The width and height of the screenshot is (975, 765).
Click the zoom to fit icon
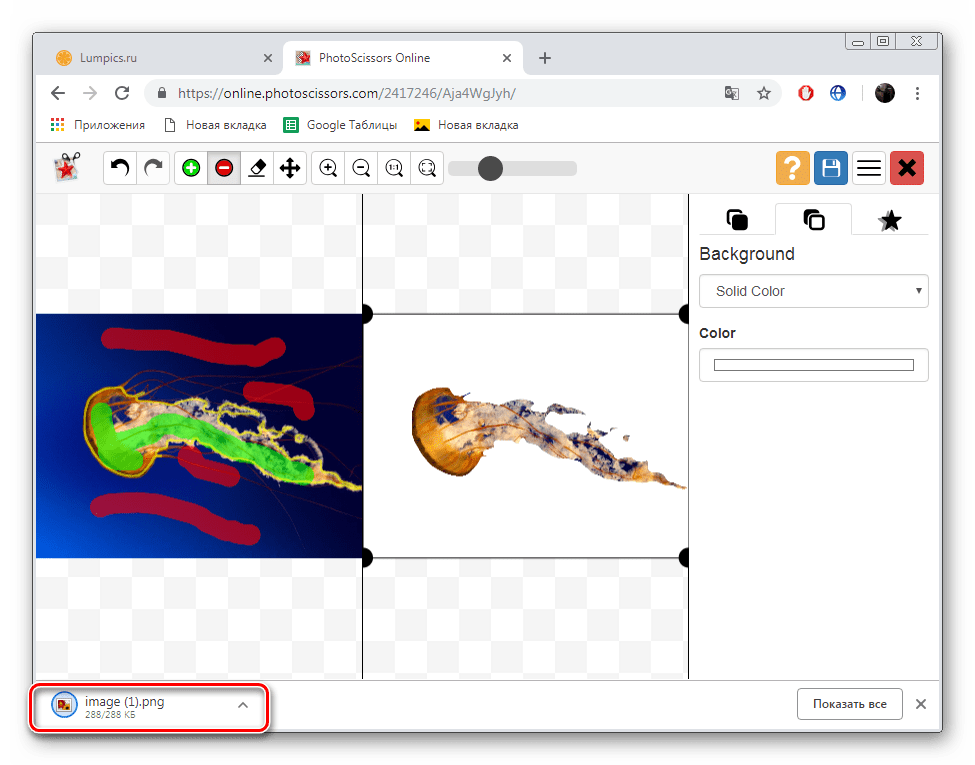click(427, 168)
